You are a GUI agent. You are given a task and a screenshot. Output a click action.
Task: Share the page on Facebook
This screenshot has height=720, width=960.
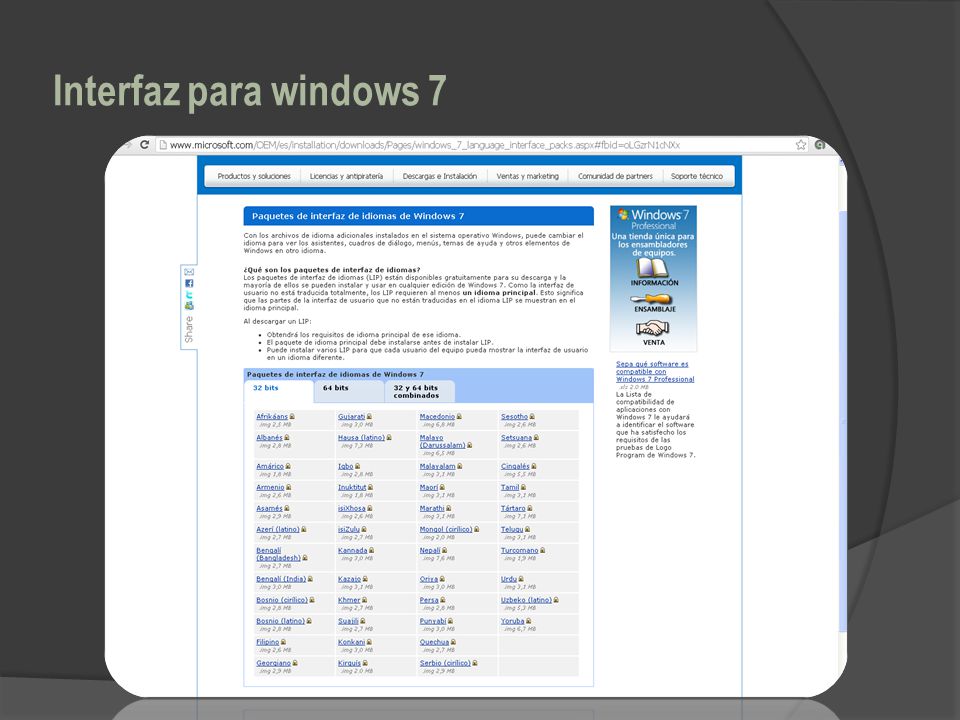pyautogui.click(x=189, y=283)
